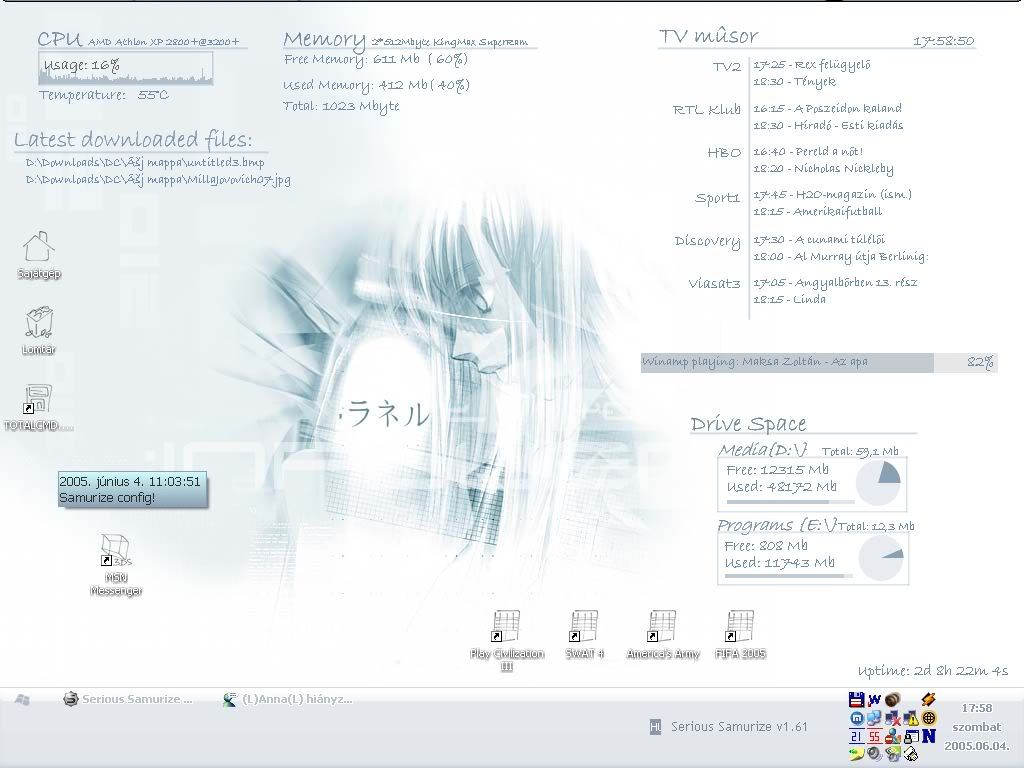This screenshot has height=768, width=1024.
Task: Switch to Serious Samurize taskbar window
Action: (127, 700)
